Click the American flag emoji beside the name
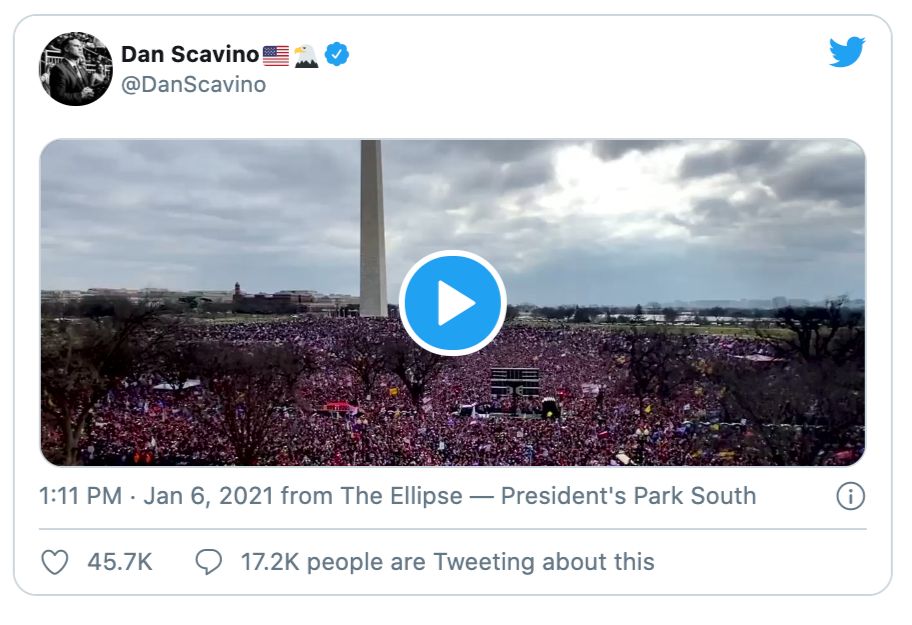The image size is (912, 625). [x=276, y=55]
